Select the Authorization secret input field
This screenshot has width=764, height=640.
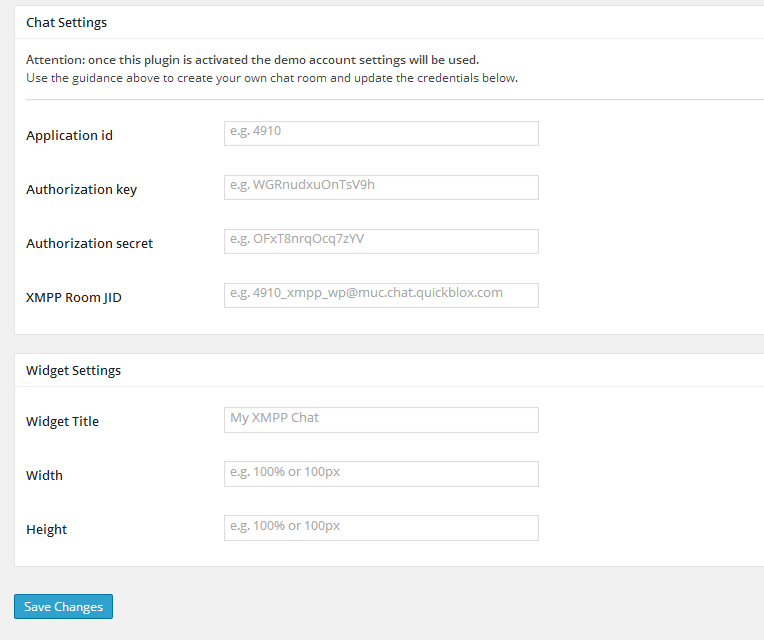pos(381,241)
